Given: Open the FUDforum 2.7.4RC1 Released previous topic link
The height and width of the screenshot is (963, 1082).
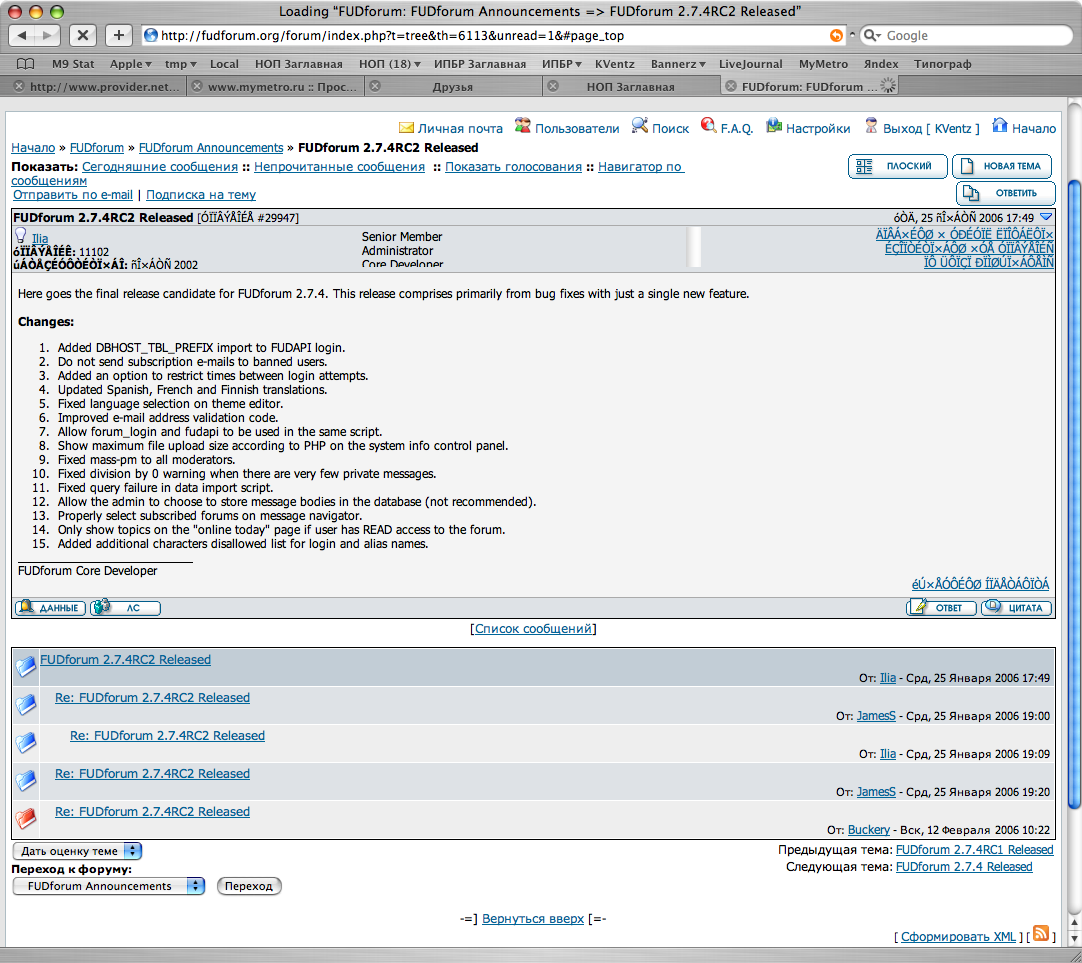Looking at the screenshot, I should coord(974,850).
